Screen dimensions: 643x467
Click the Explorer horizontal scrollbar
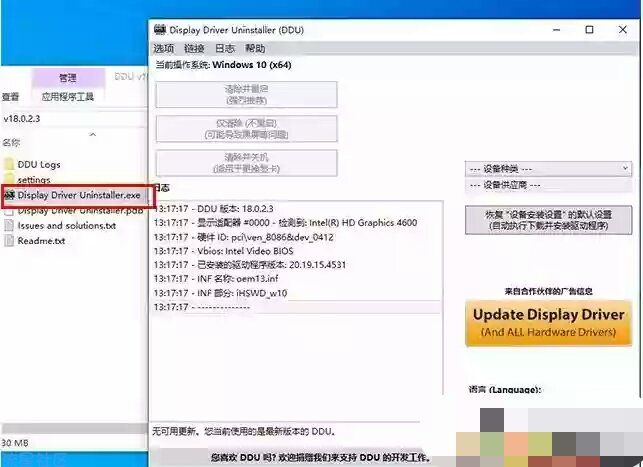[74, 428]
